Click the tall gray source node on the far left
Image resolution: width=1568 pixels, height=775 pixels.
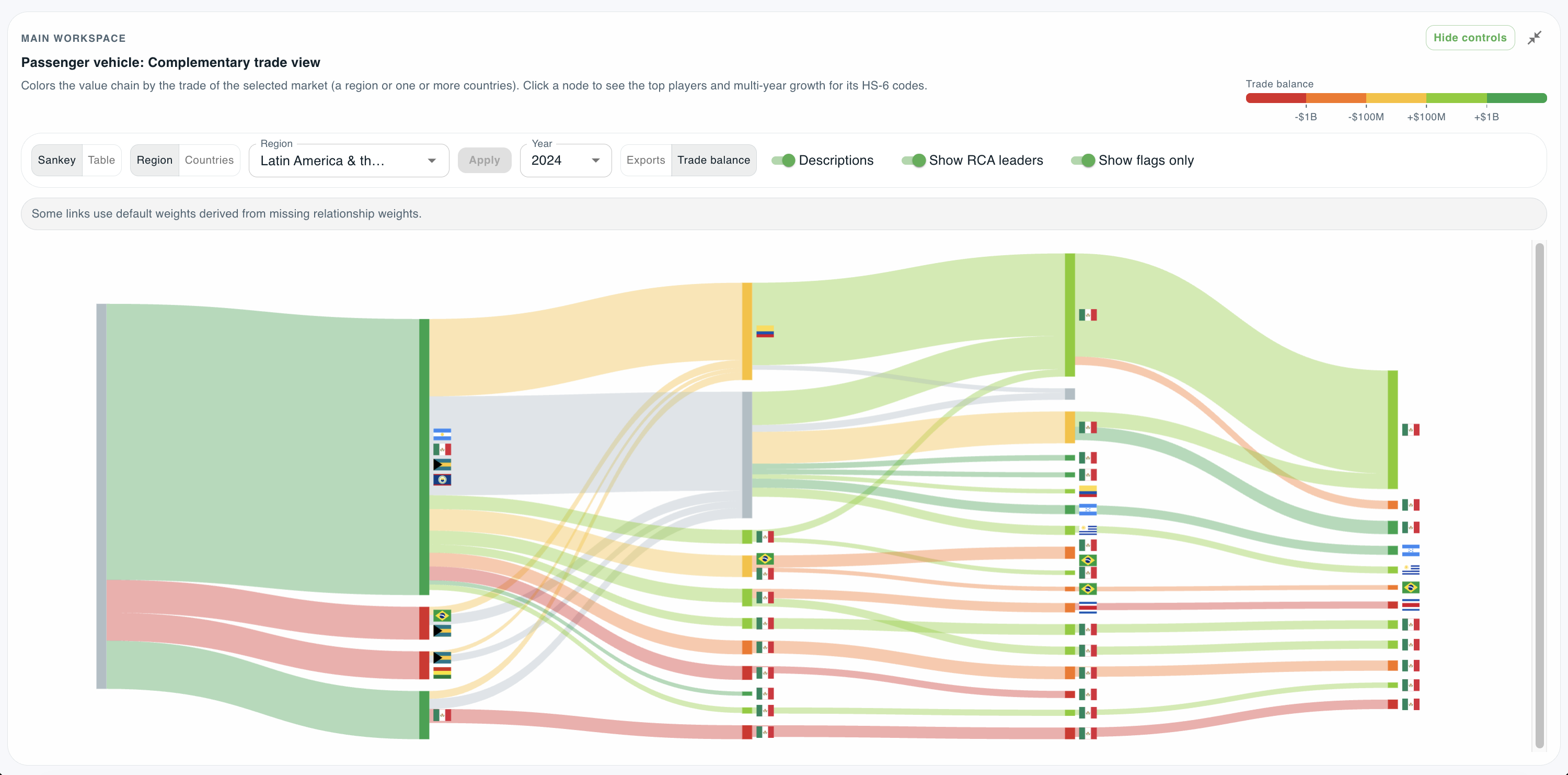101,496
